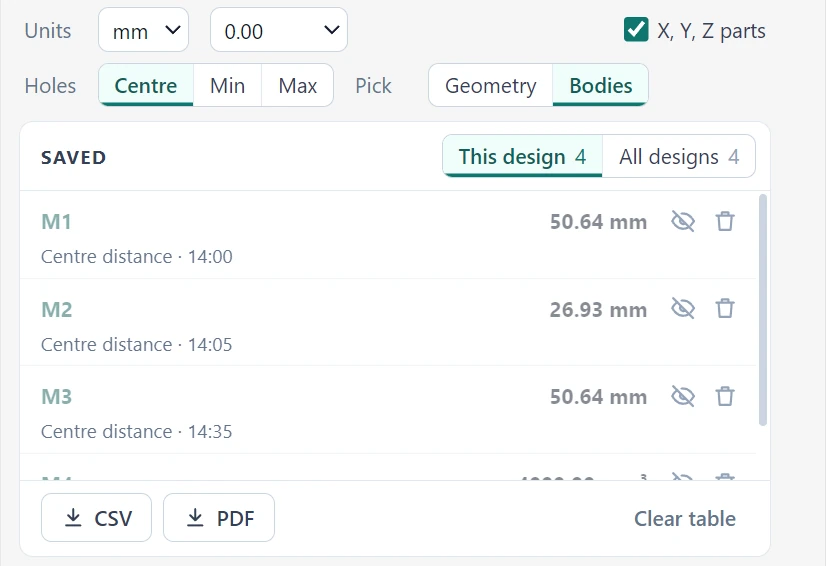Uncheck the X, Y, Z parts checkbox
The image size is (826, 566).
pos(636,30)
